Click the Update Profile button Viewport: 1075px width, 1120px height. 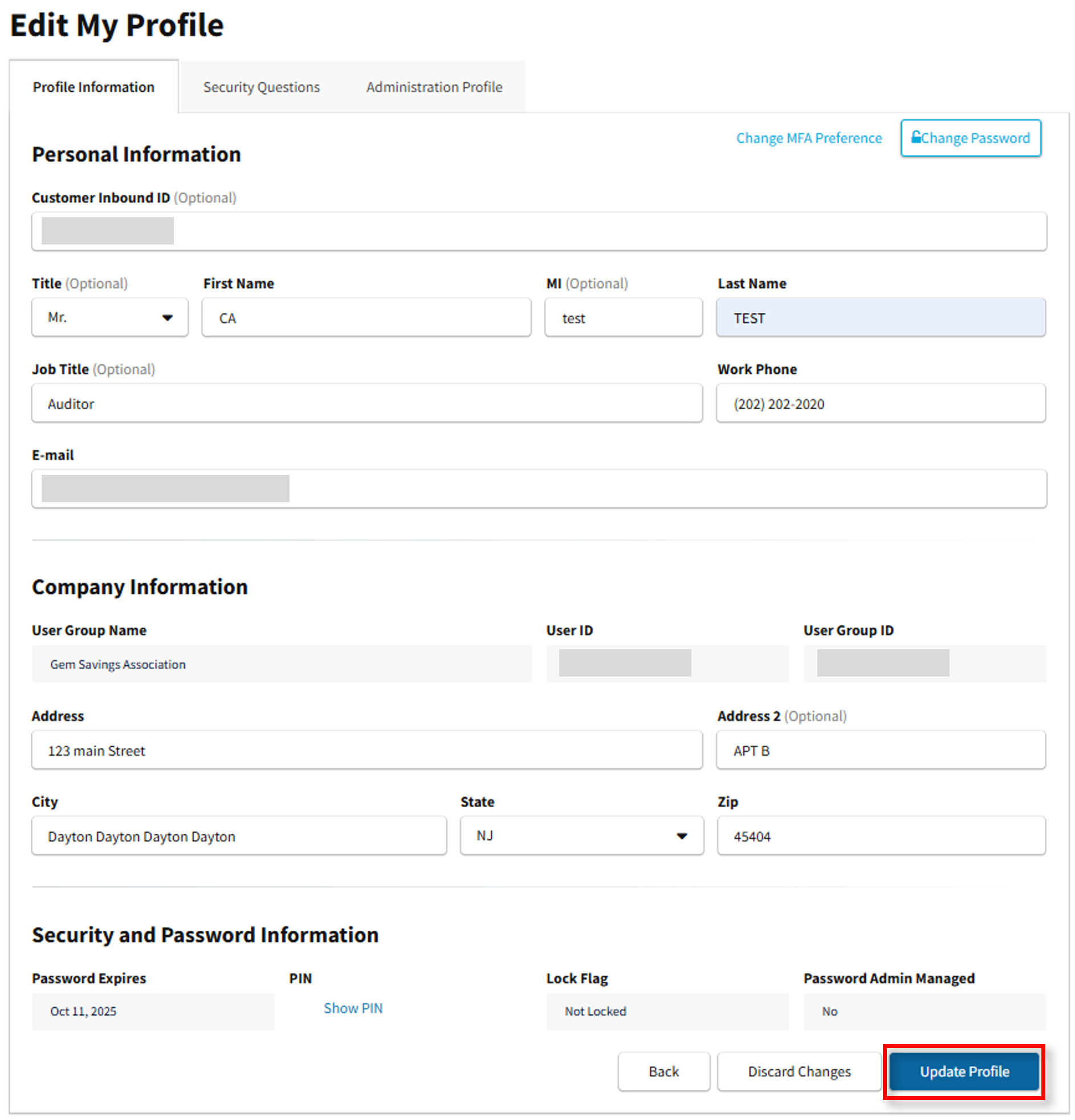(963, 1072)
